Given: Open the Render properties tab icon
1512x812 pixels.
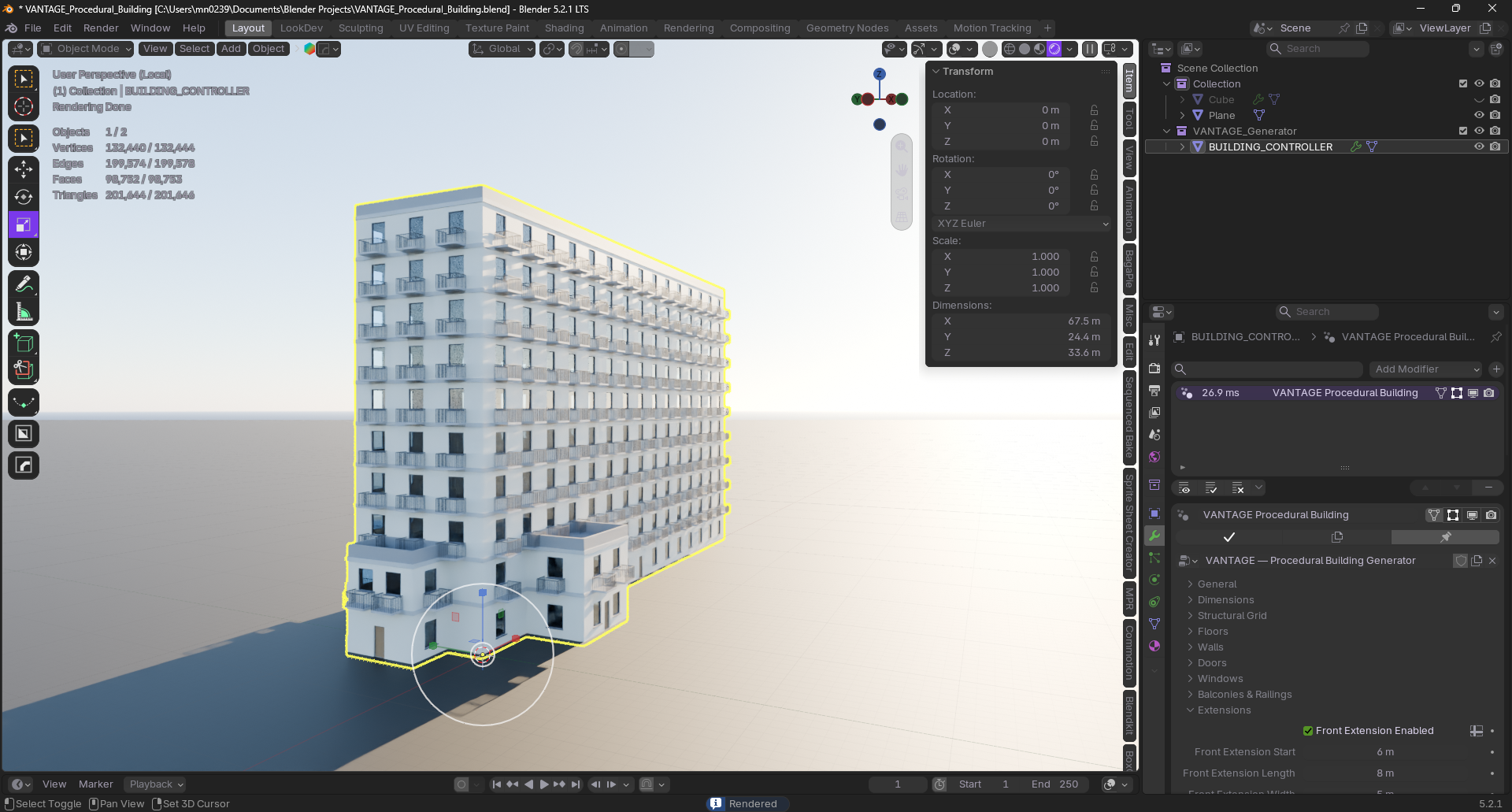Looking at the screenshot, I should pyautogui.click(x=1154, y=369).
